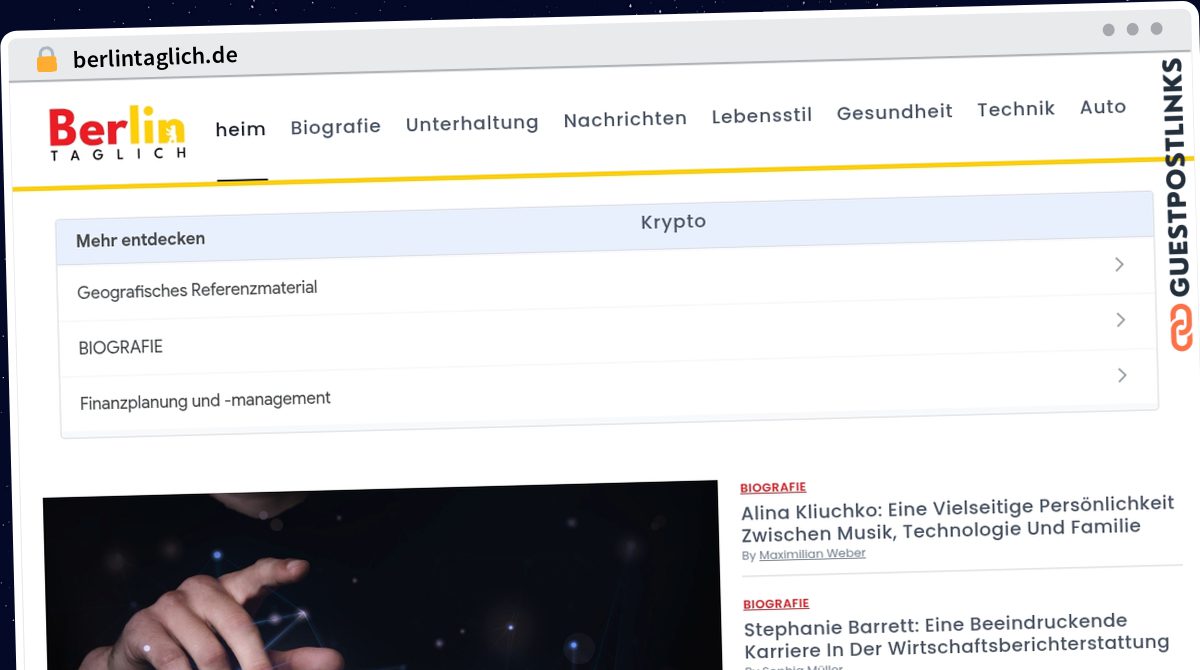Open the Auto menu item
Viewport: 1200px width, 670px height.
click(1103, 107)
